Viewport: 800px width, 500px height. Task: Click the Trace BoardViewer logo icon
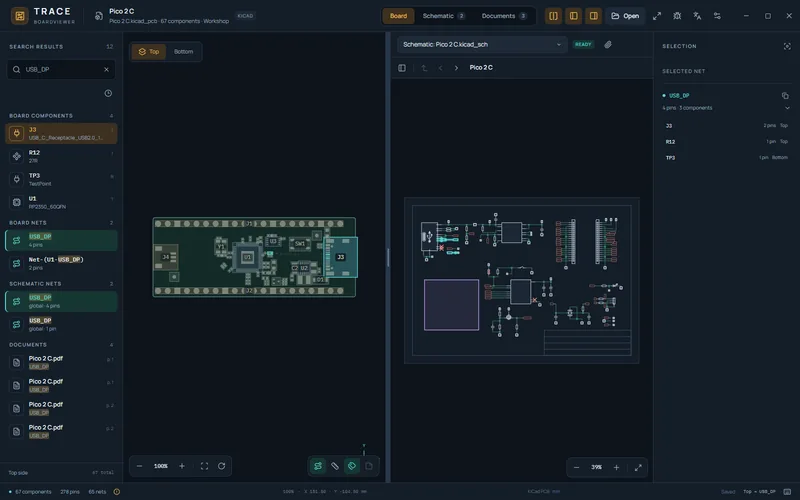click(20, 16)
